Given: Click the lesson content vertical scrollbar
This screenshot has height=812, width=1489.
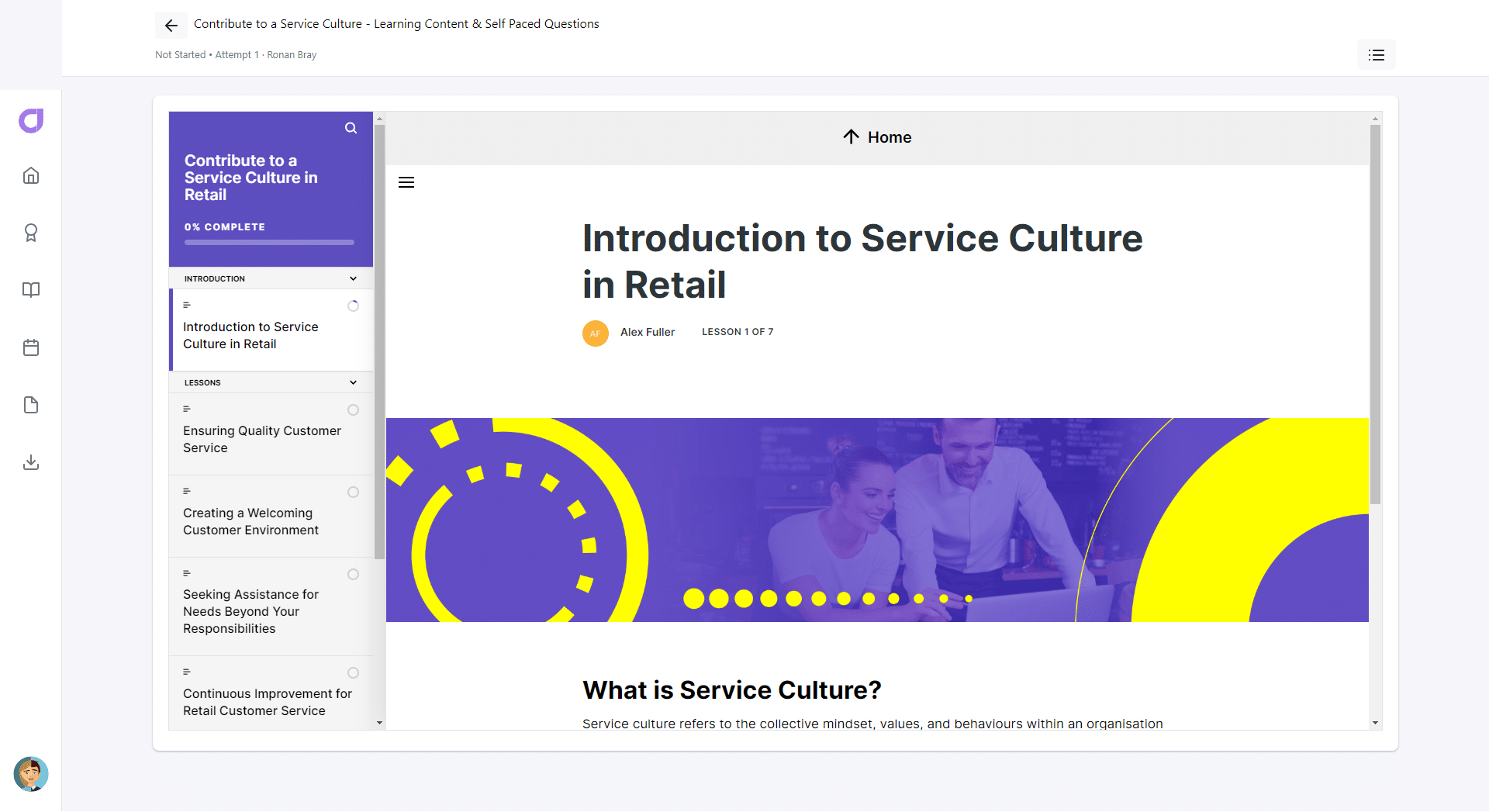Looking at the screenshot, I should pos(1375,314).
